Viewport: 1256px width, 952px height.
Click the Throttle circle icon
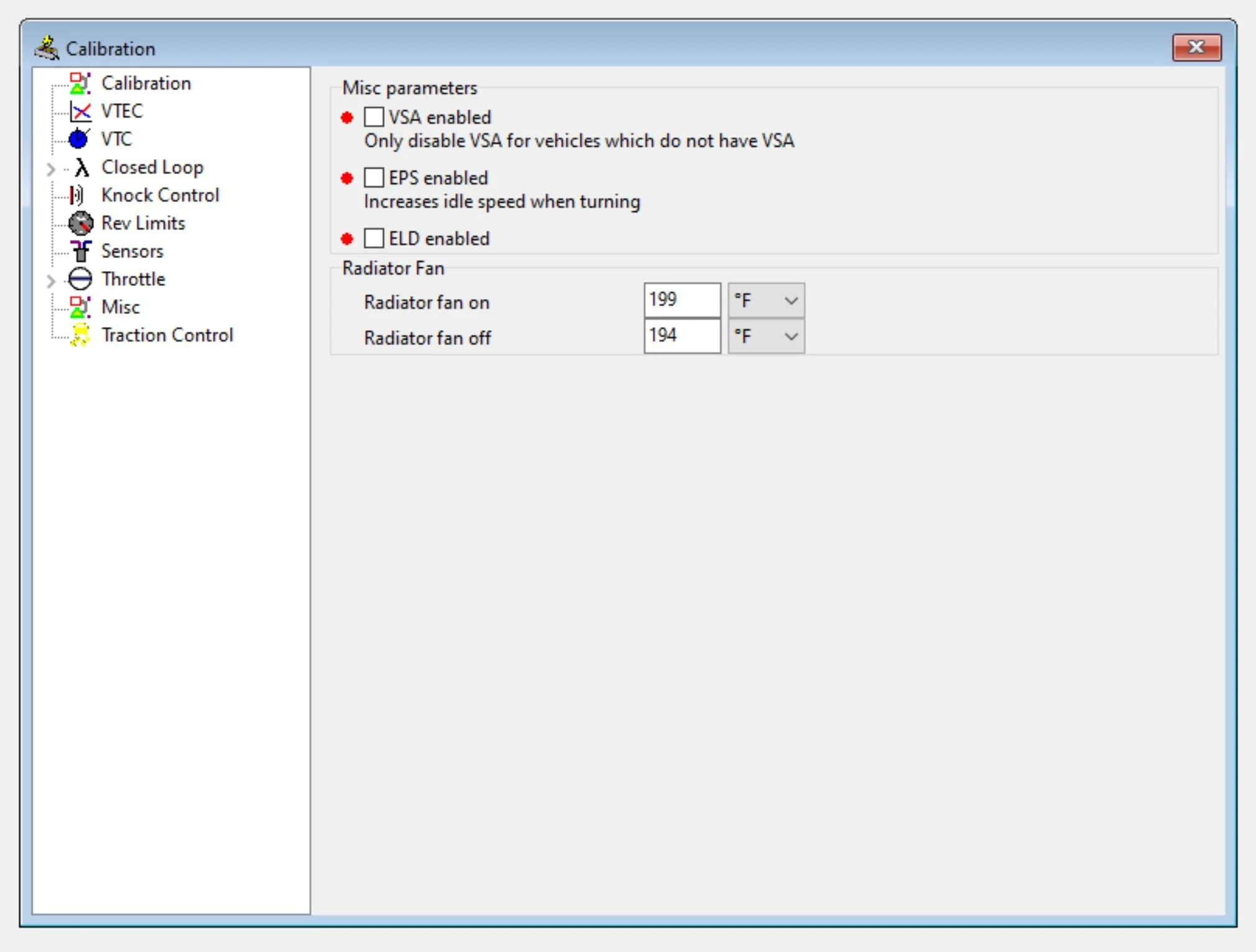80,279
